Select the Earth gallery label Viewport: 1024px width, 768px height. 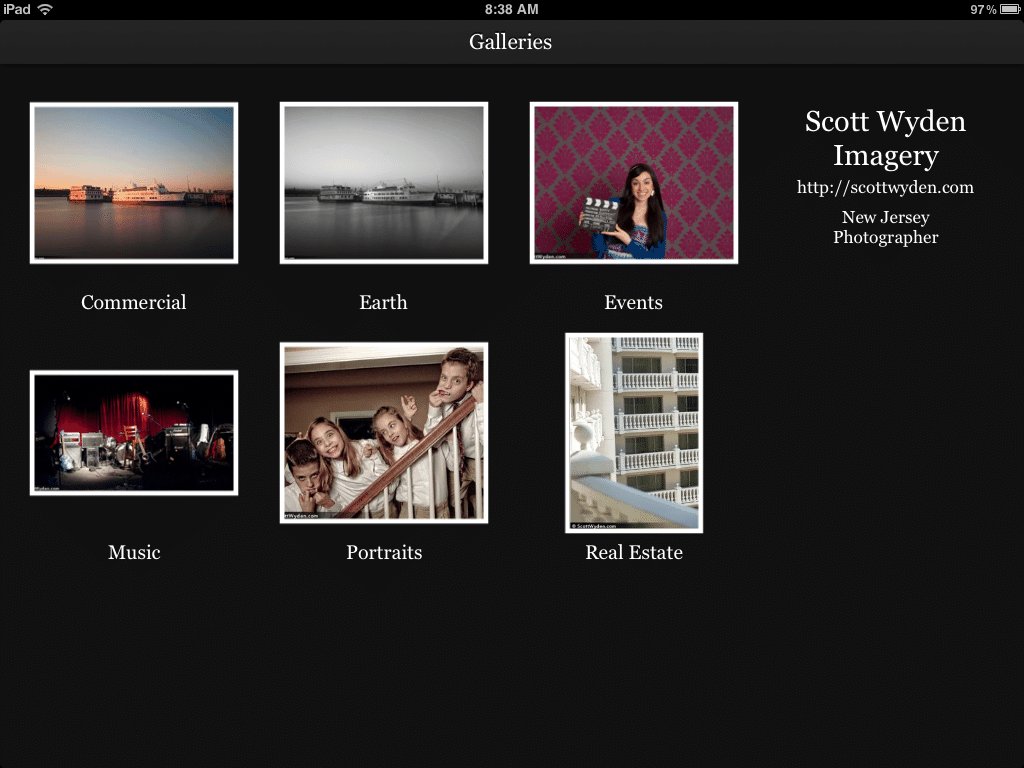click(384, 302)
